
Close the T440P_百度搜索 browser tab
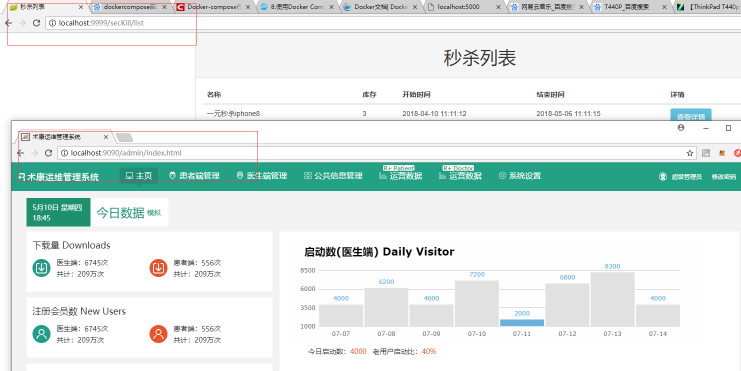coord(664,7)
